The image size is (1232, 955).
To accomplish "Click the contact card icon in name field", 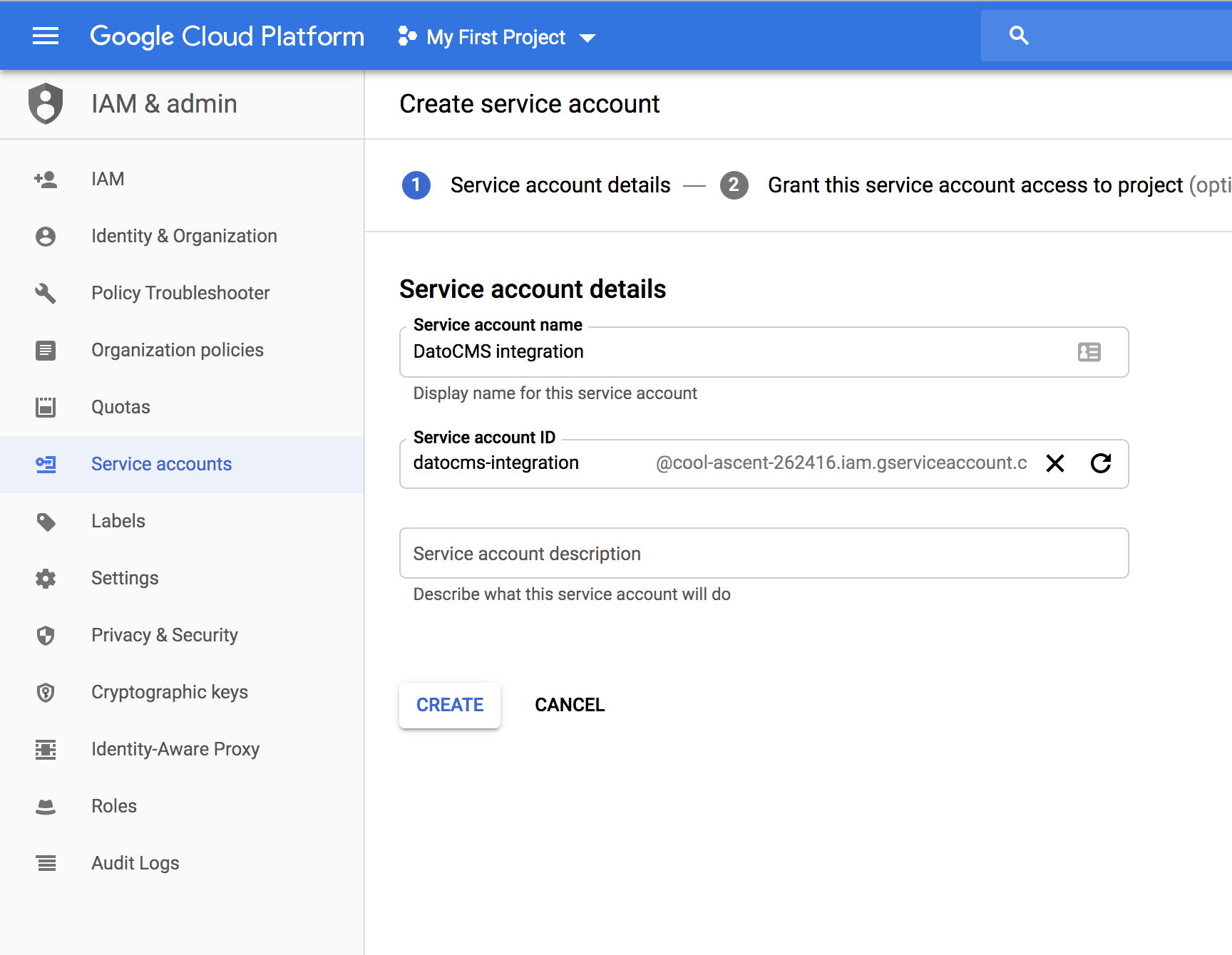I will tap(1089, 352).
